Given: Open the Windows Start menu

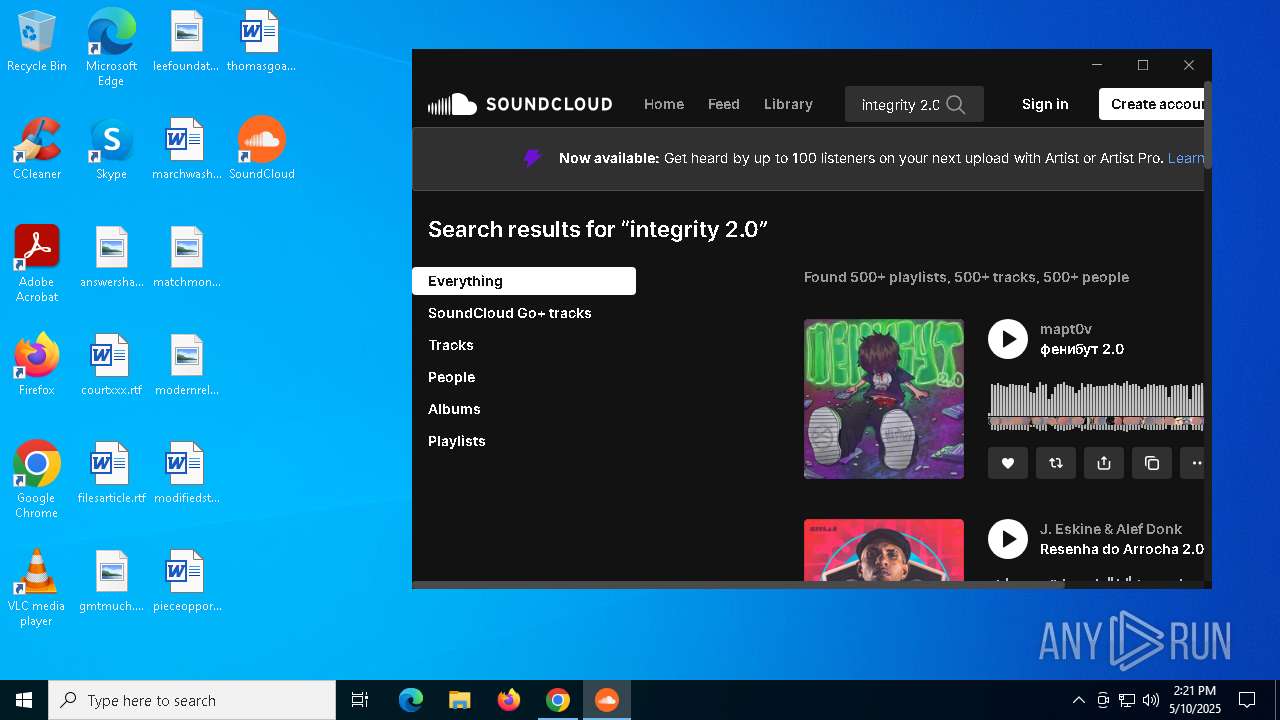Looking at the screenshot, I should point(24,700).
